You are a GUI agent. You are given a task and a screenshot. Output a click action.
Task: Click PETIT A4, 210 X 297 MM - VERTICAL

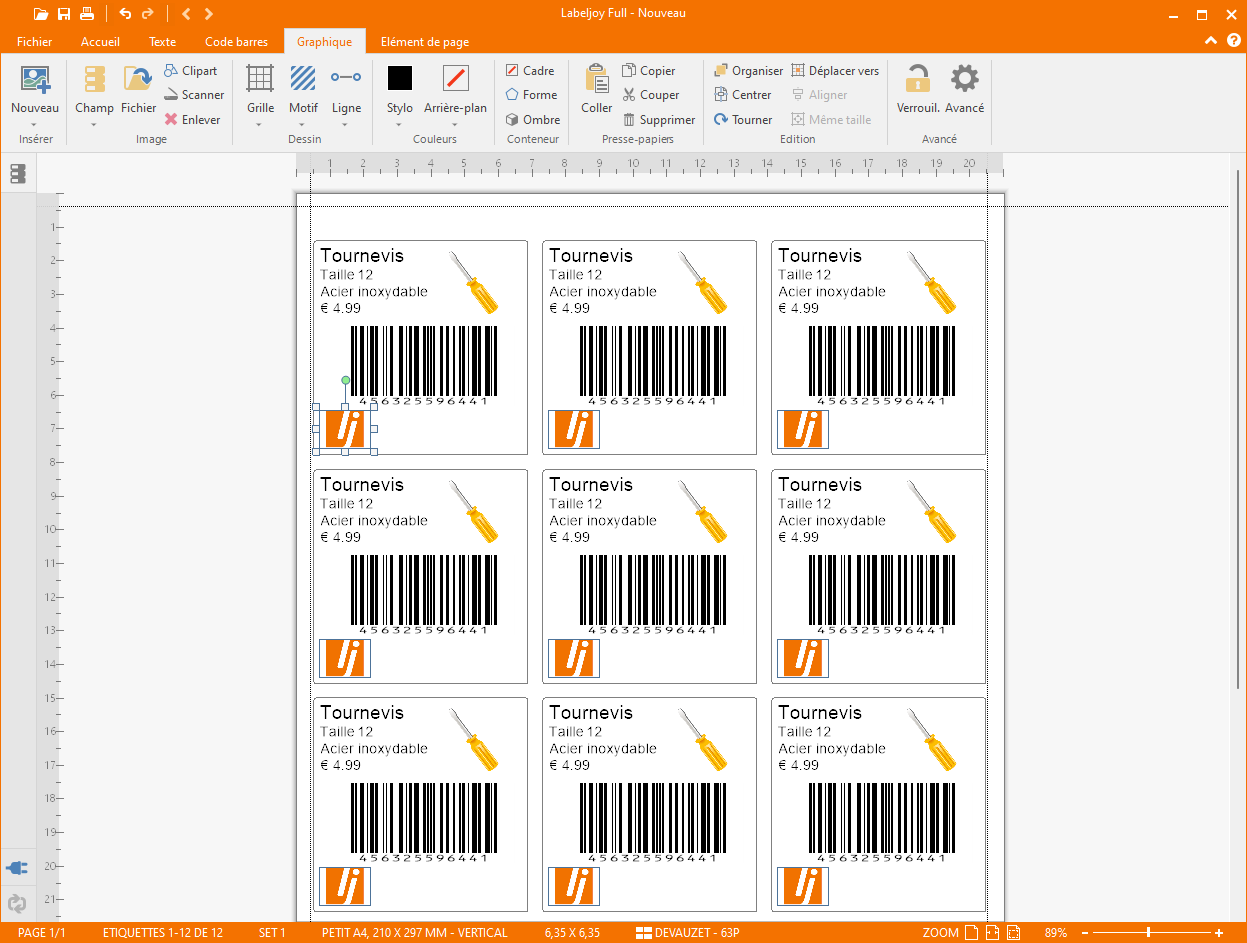coord(415,933)
